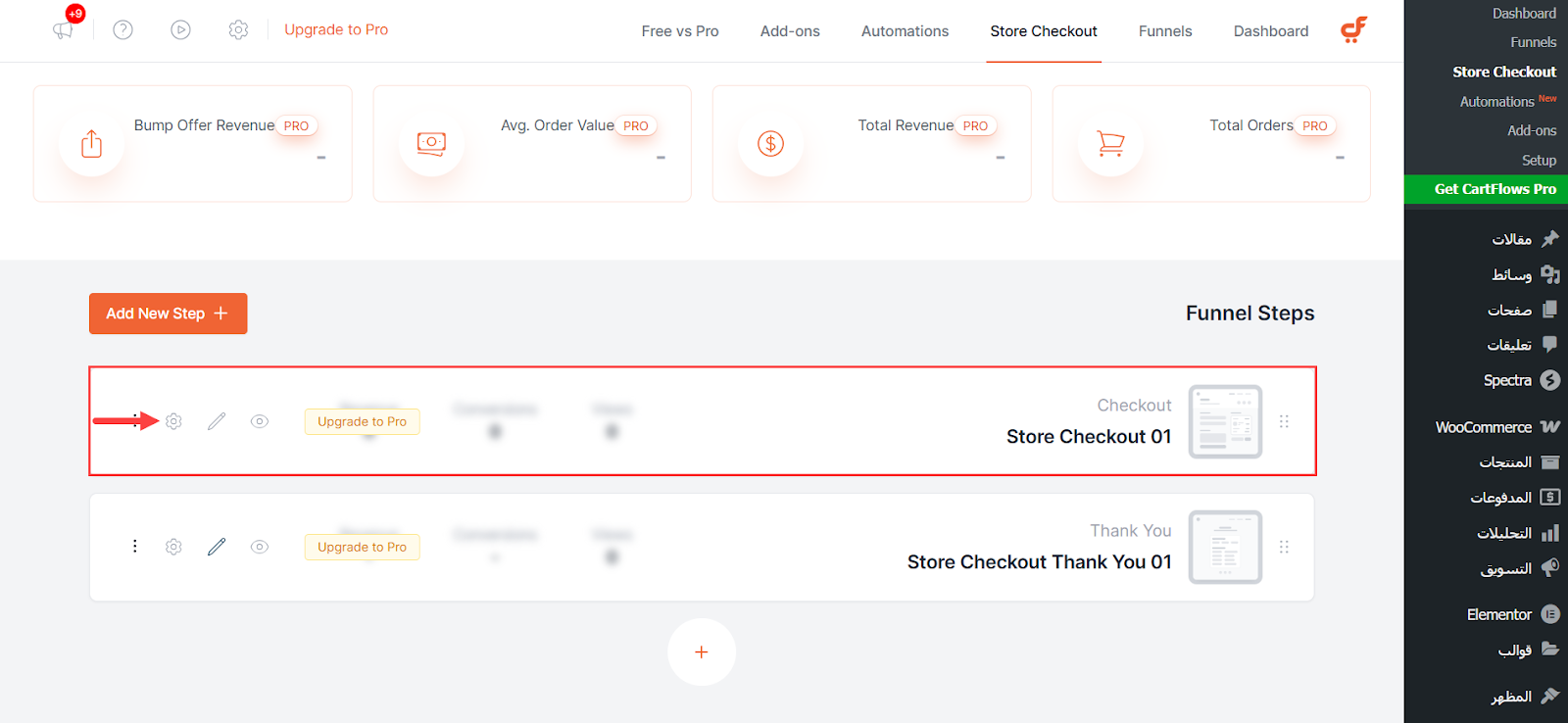Open the announcements megaphone icon with notifications badge
The image size is (1568, 723).
(x=64, y=29)
